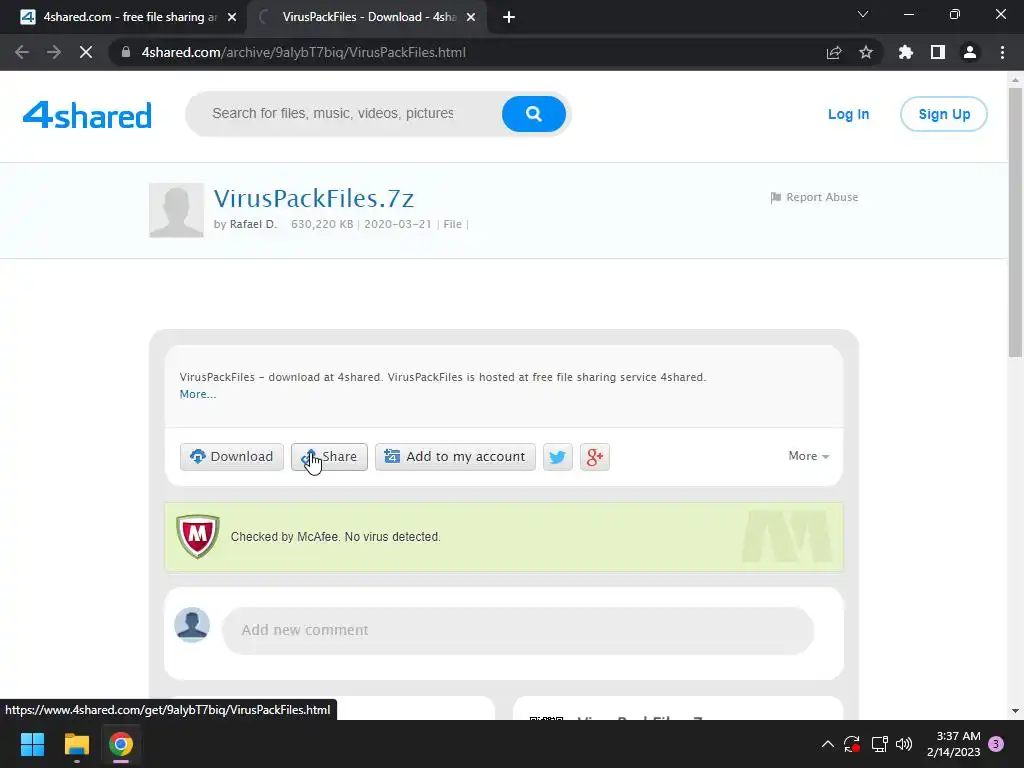Go forward in browser history
The width and height of the screenshot is (1024, 768).
pyautogui.click(x=54, y=52)
